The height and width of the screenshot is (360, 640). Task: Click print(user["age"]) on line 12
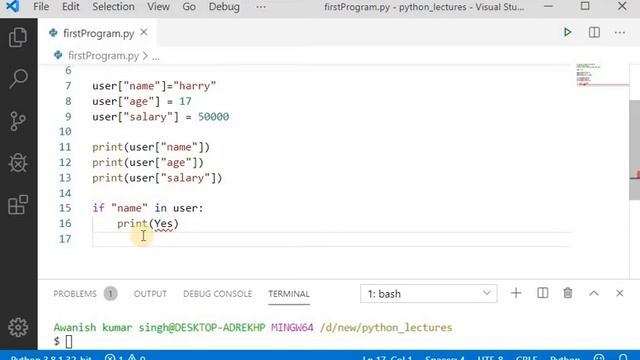(148, 162)
